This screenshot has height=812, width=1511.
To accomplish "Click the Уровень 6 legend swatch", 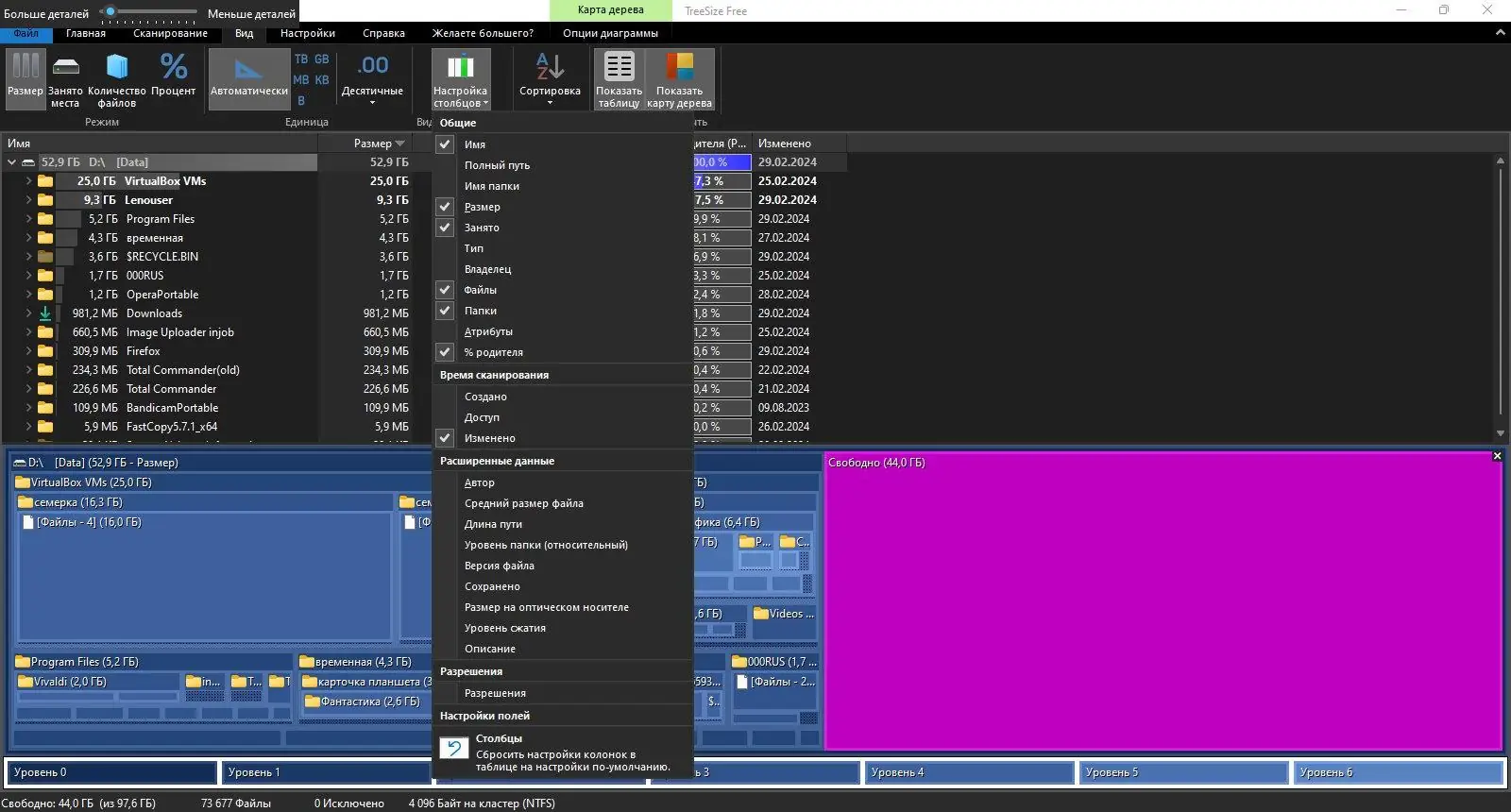I will coord(1398,772).
